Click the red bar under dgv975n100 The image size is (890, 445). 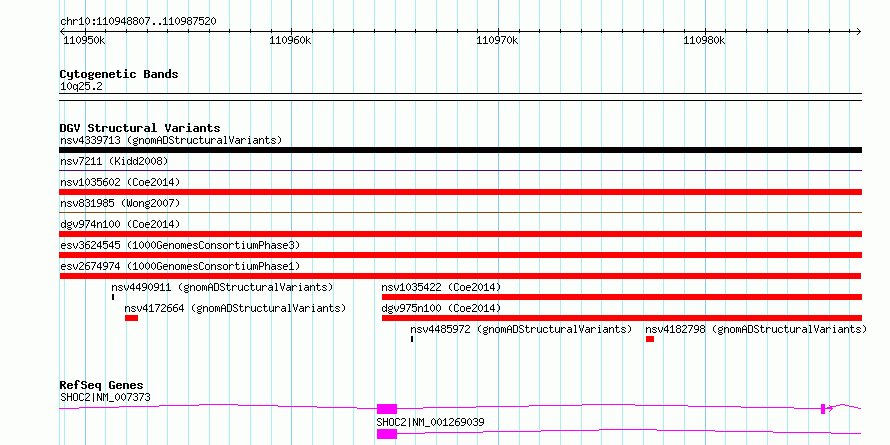pos(622,318)
